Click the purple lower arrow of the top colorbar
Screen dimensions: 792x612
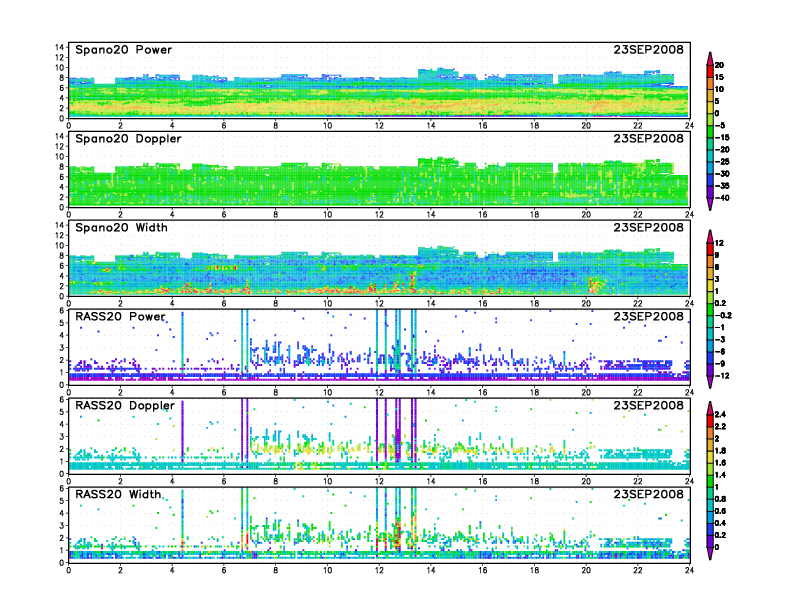pyautogui.click(x=710, y=204)
